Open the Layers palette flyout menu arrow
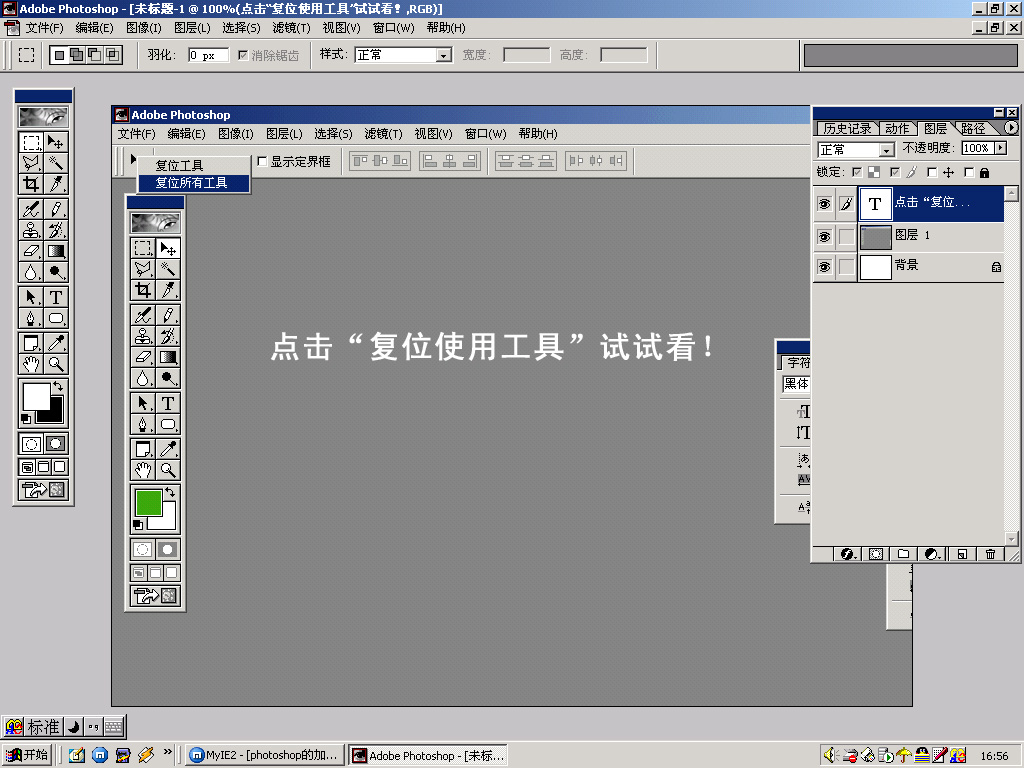 tap(1011, 128)
